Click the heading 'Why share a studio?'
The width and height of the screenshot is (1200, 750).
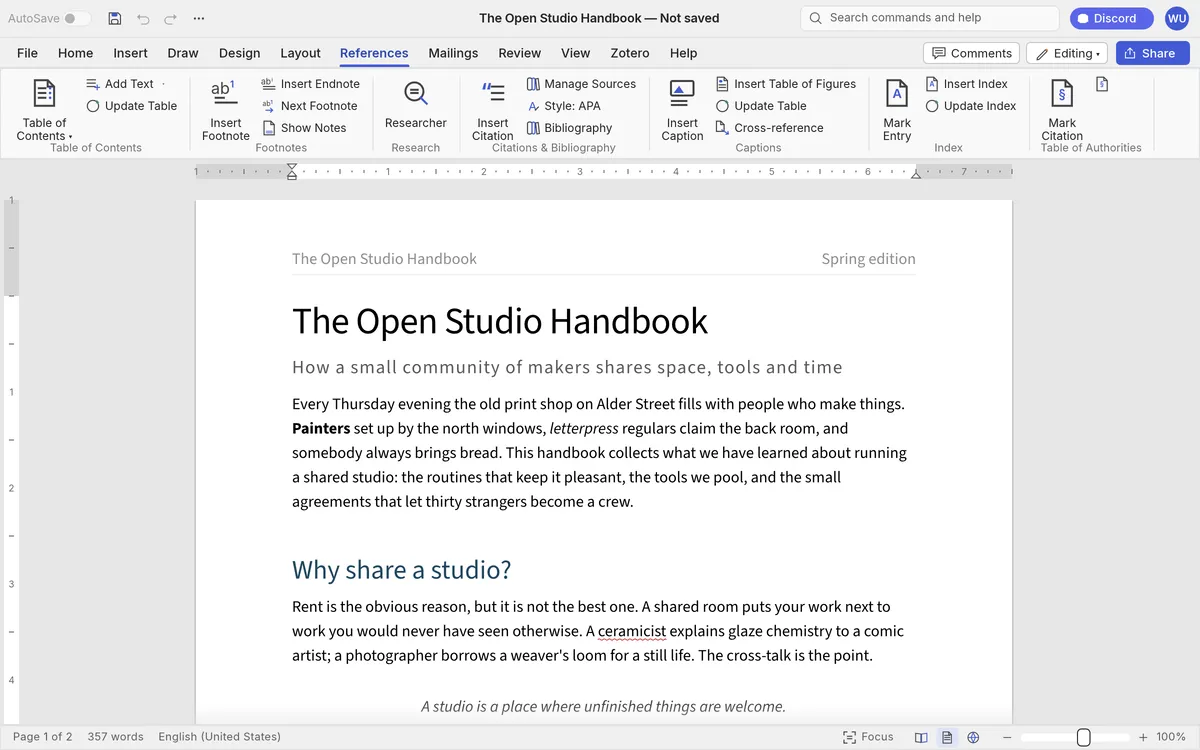(x=401, y=570)
